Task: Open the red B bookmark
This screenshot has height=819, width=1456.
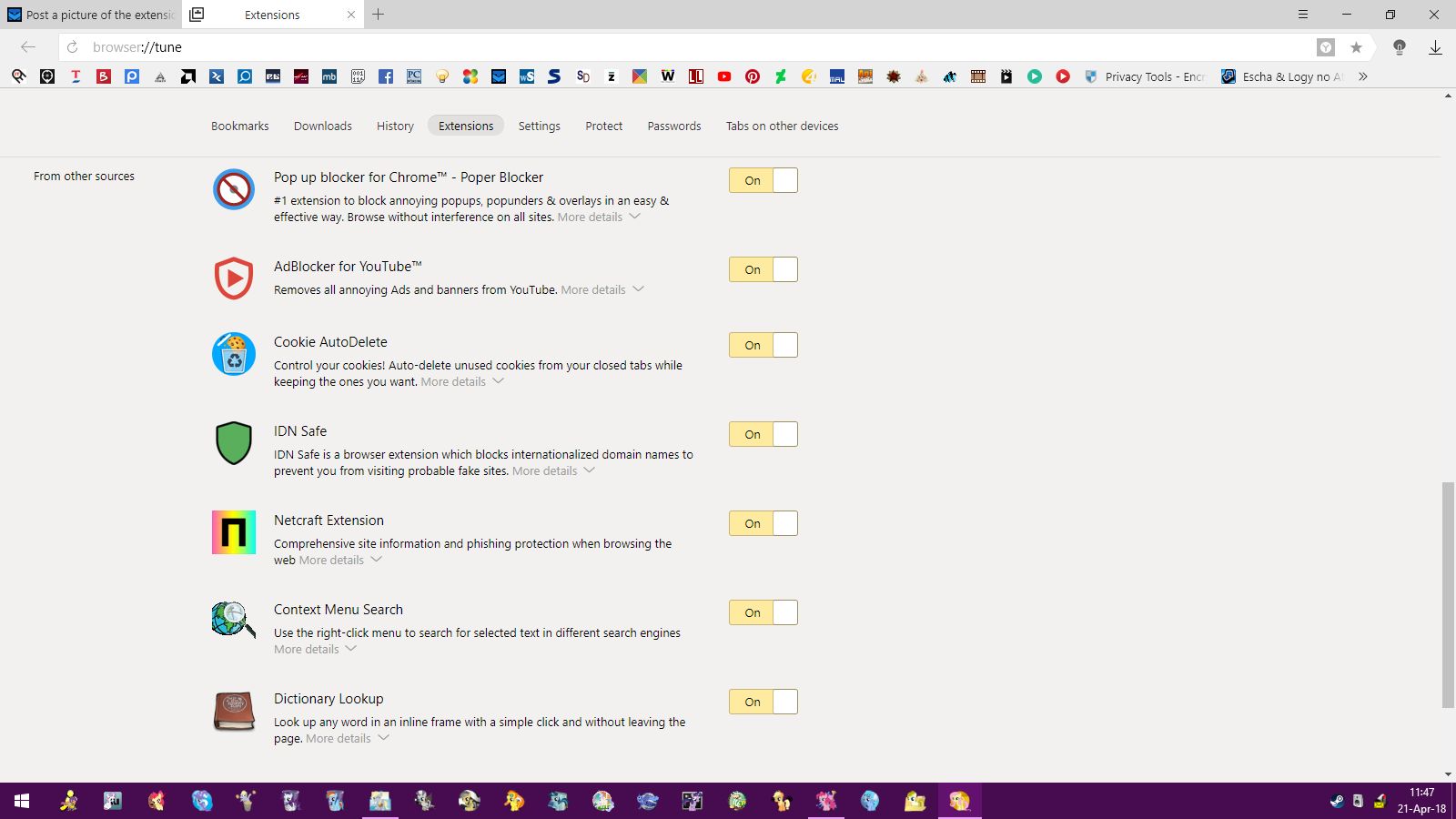Action: 104,76
